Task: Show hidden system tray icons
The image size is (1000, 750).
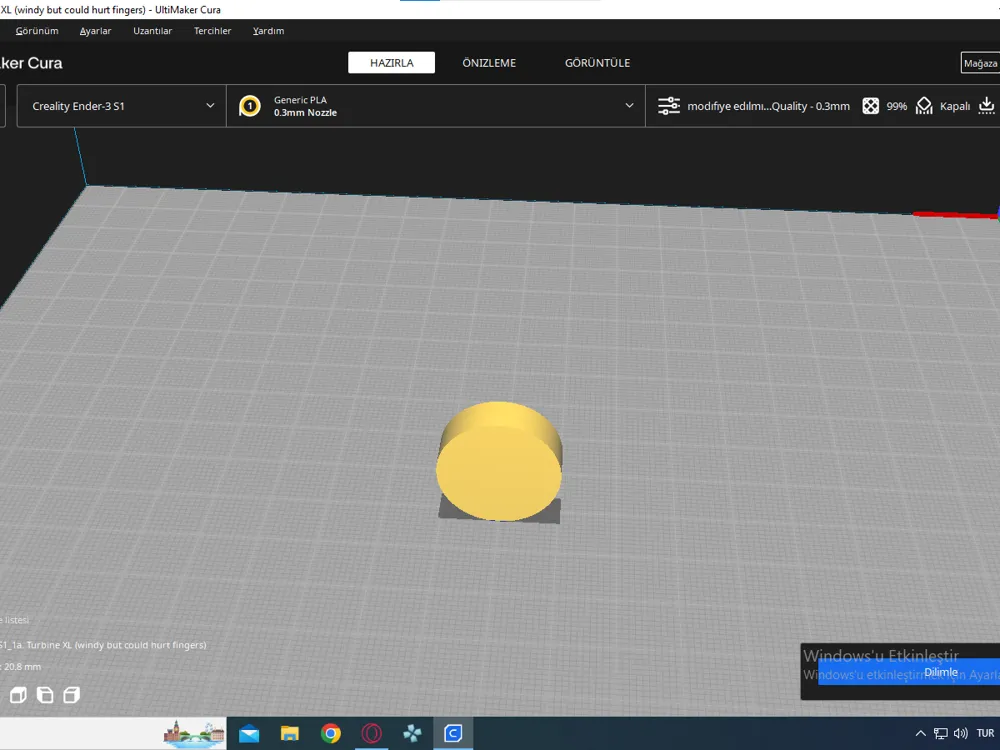Action: (x=920, y=733)
